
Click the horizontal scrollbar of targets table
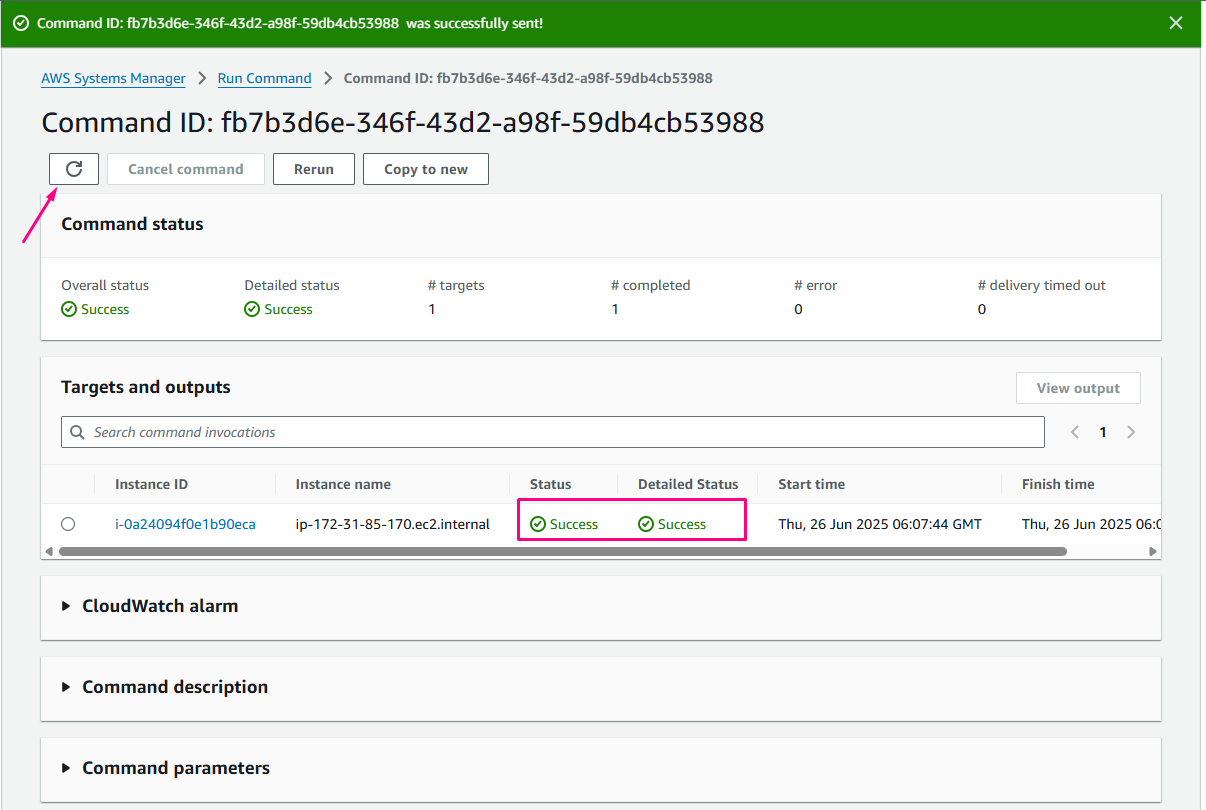pos(560,551)
